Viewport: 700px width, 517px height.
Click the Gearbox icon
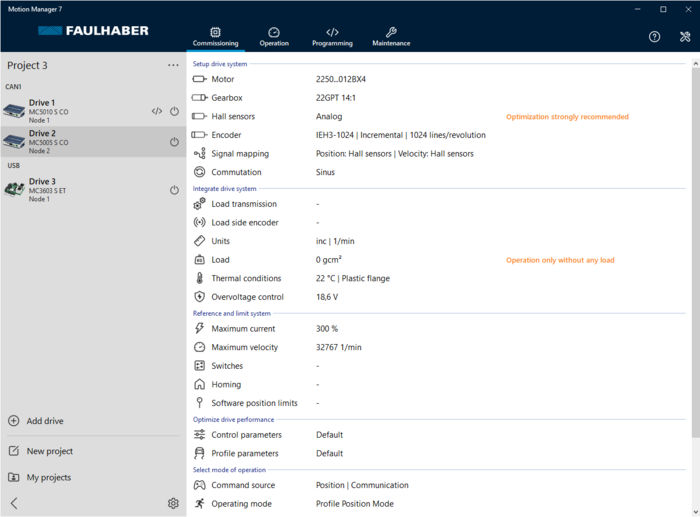point(200,98)
